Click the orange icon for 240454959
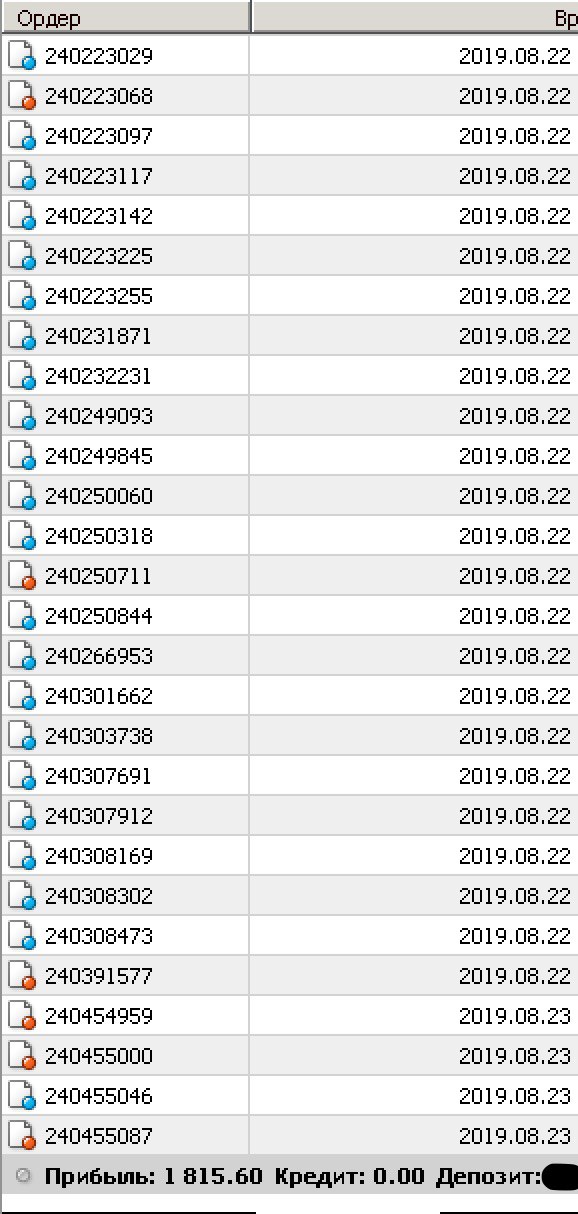This screenshot has height=1214, width=578. (22, 1016)
